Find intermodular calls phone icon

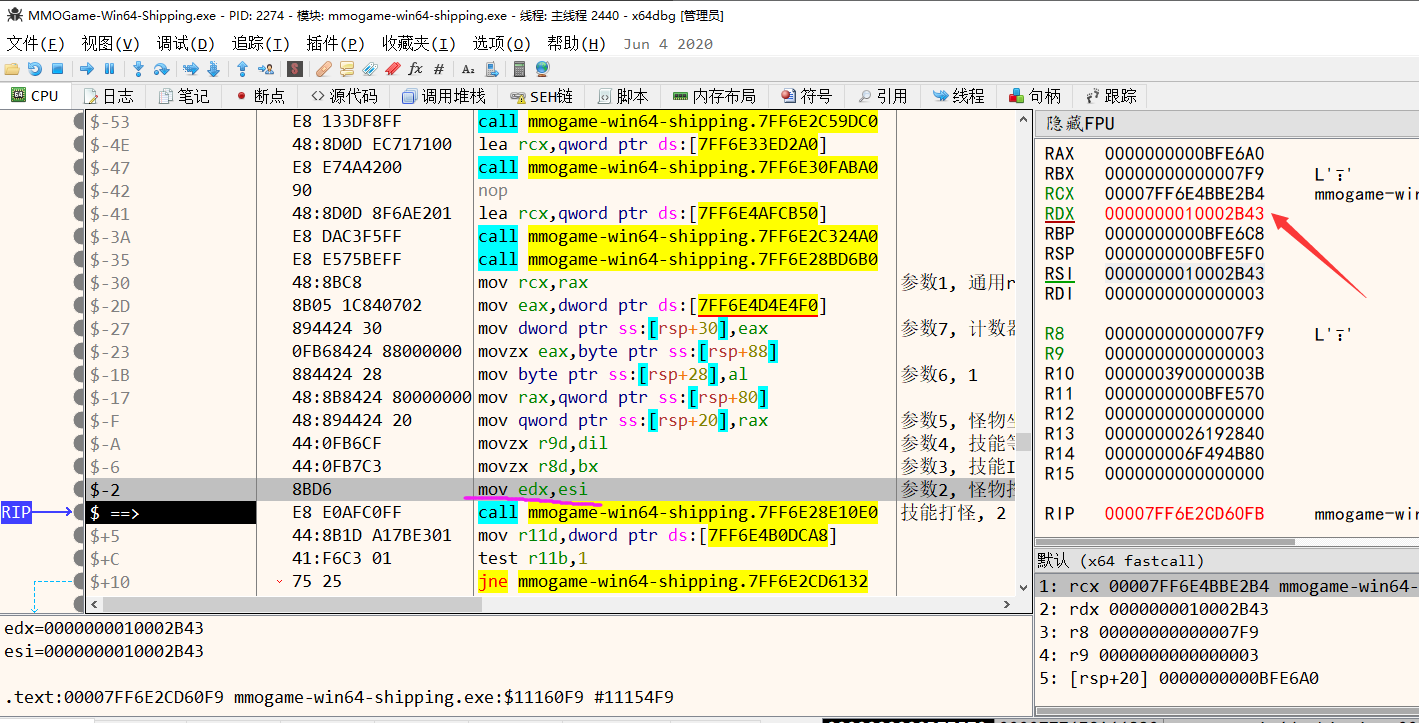(x=491, y=69)
